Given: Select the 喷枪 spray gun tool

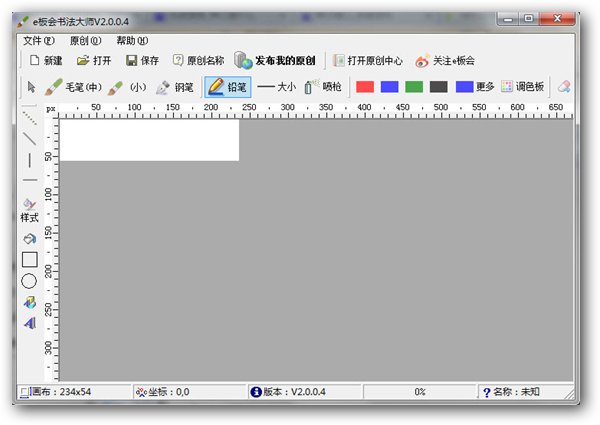Looking at the screenshot, I should coord(323,87).
